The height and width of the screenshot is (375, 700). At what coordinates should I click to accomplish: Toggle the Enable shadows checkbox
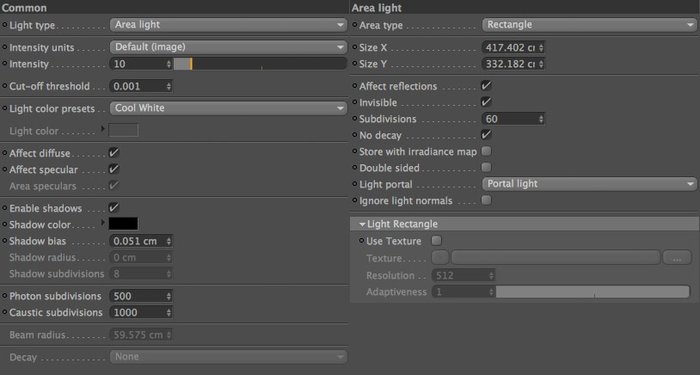(114, 208)
